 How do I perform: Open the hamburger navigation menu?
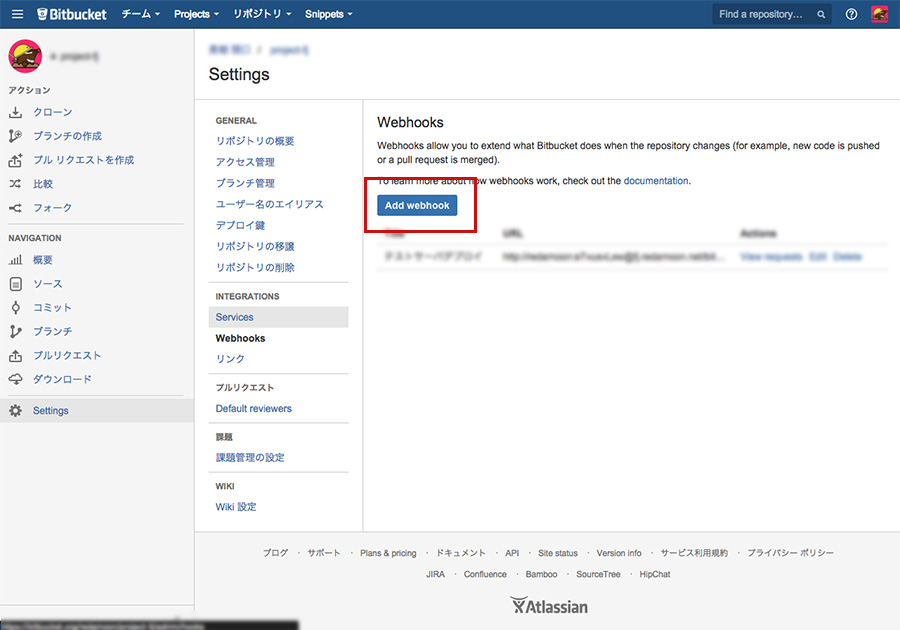pos(16,14)
